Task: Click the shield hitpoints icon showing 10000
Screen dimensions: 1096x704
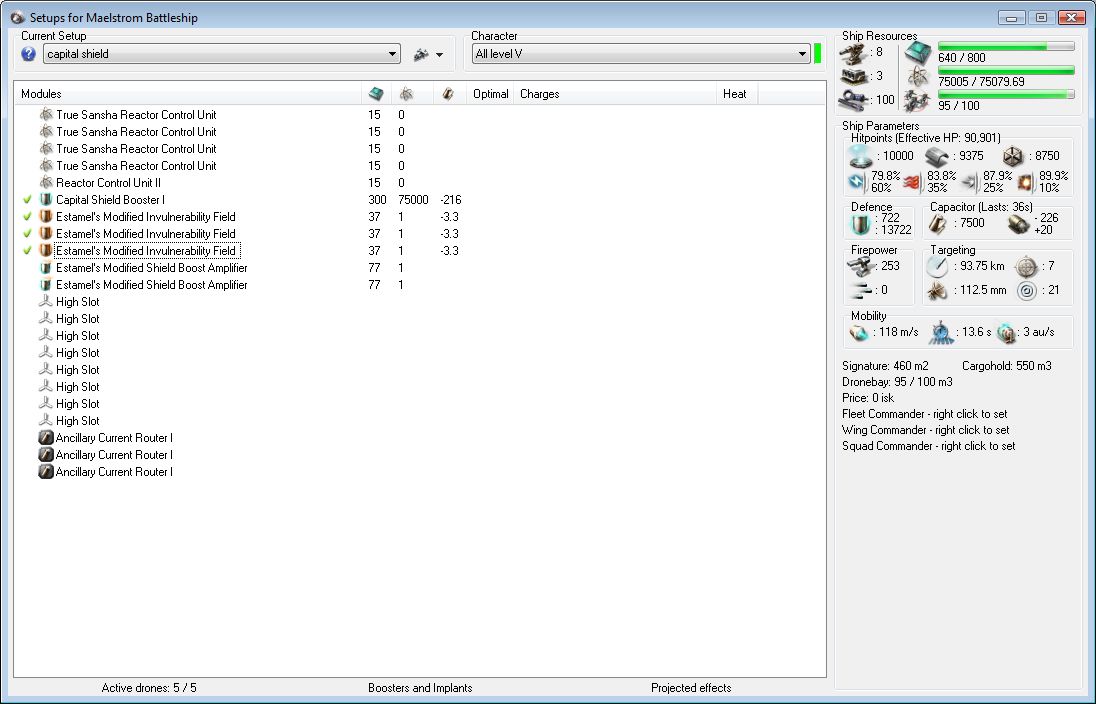Action: point(860,156)
